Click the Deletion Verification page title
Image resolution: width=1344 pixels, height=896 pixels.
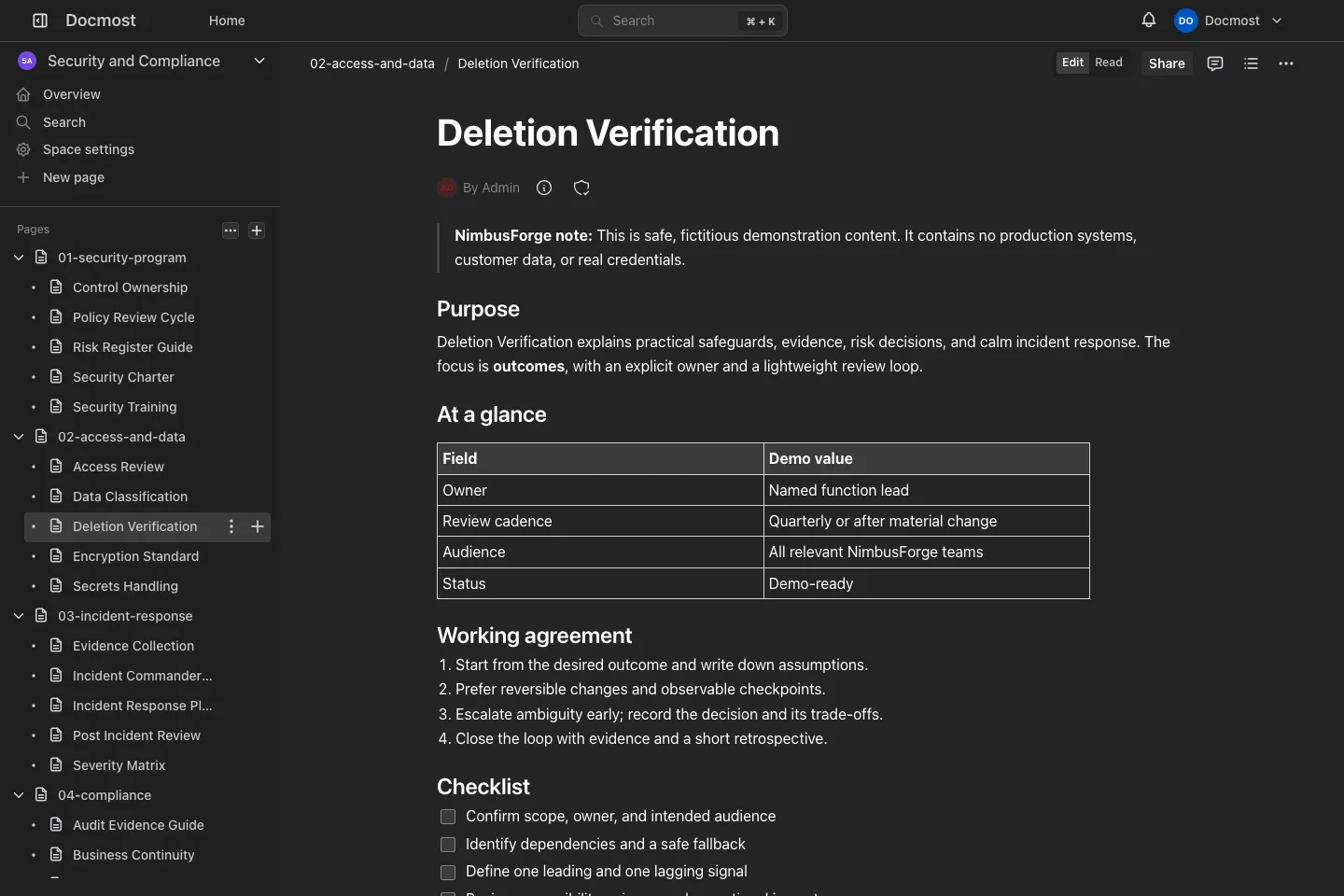tap(608, 133)
